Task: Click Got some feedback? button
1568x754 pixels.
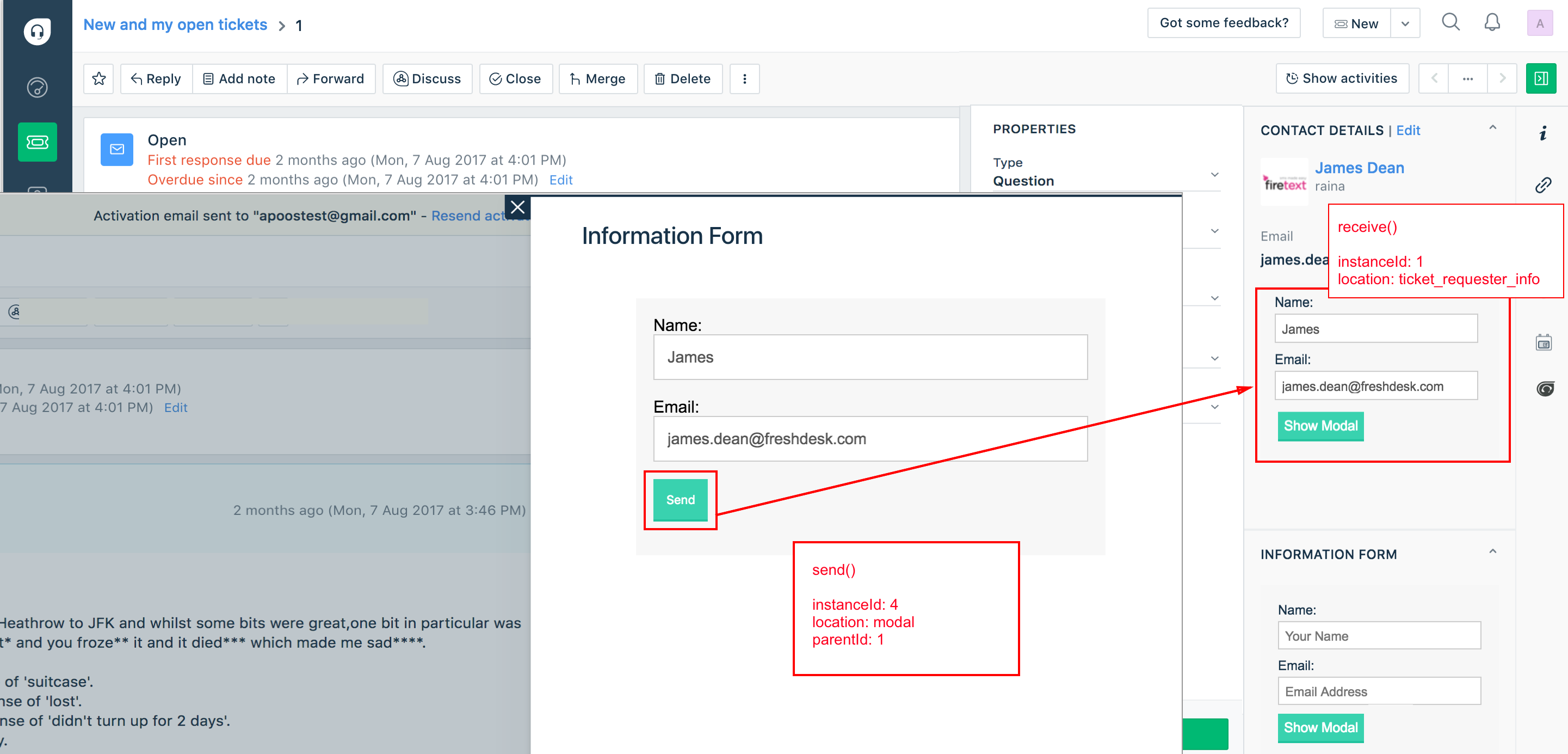Action: (1224, 23)
